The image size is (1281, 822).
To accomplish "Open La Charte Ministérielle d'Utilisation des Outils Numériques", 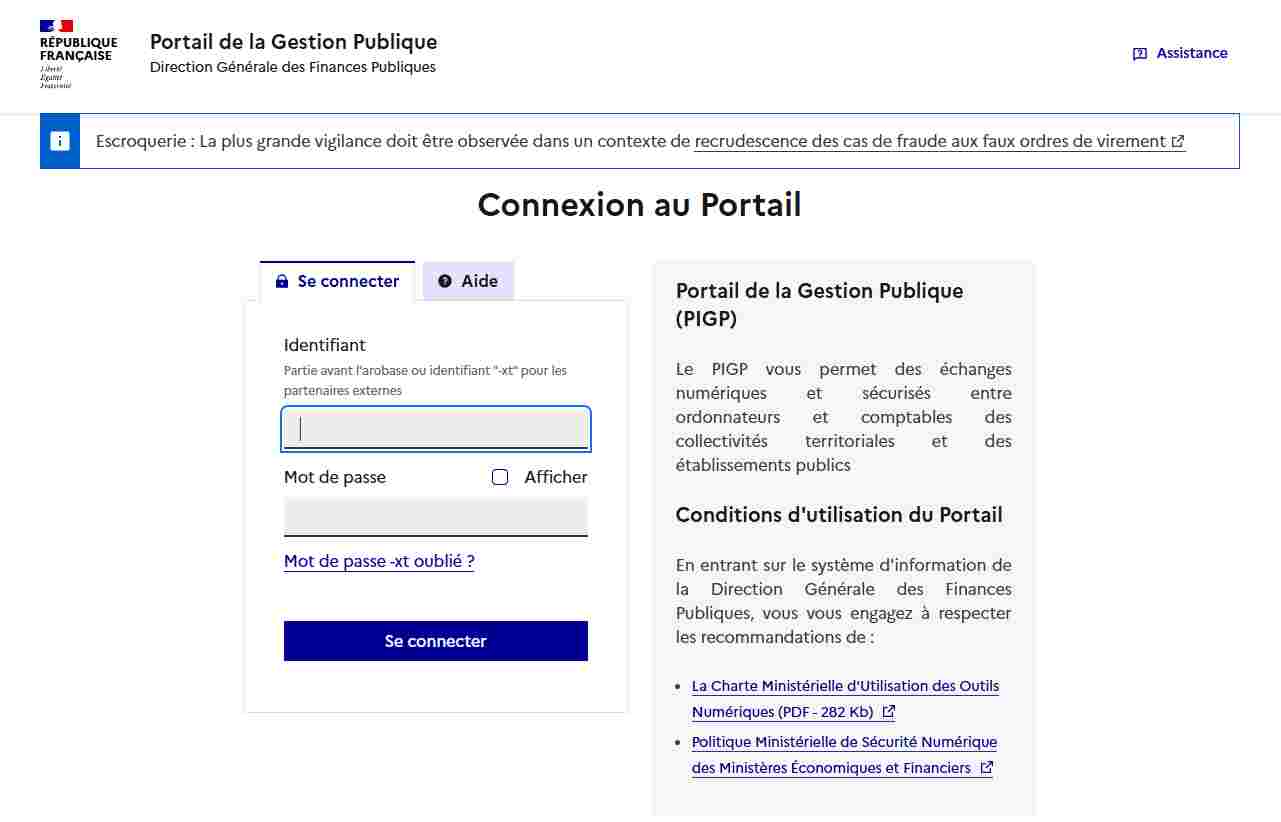I will (x=845, y=699).
